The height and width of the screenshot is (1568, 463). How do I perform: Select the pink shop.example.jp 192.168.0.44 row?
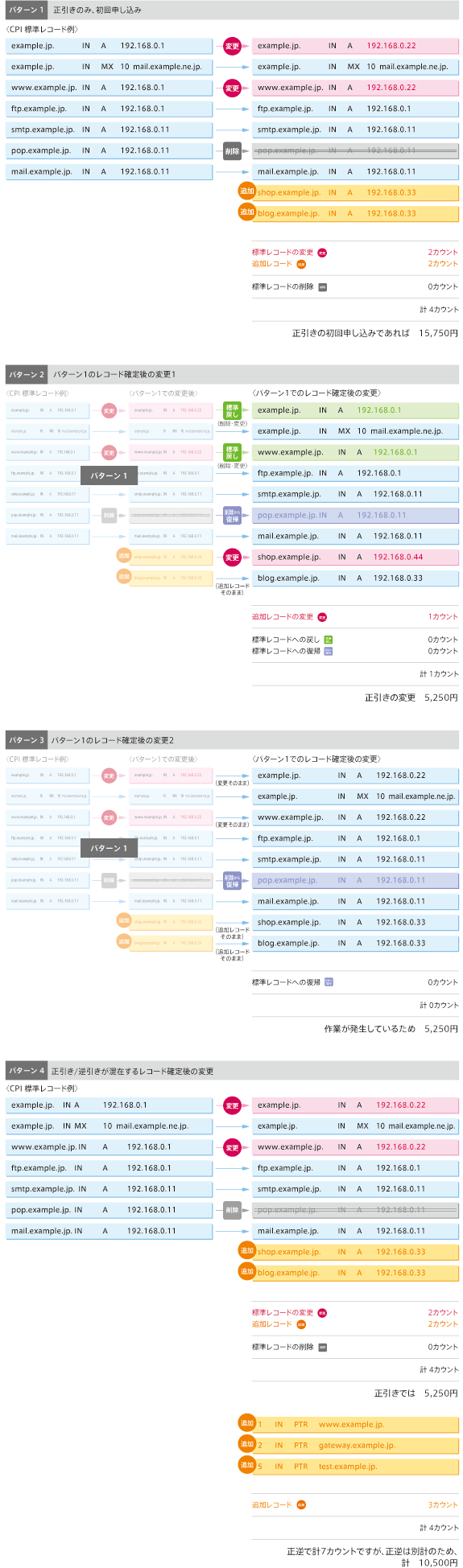[x=356, y=557]
